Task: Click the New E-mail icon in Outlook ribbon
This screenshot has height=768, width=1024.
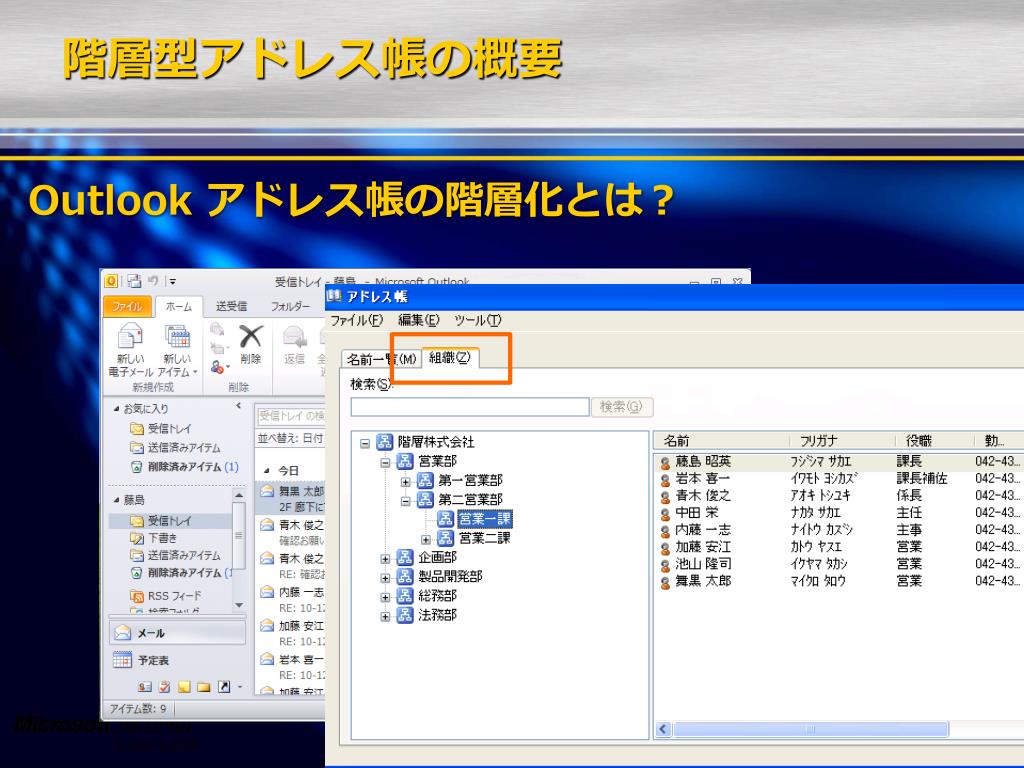Action: tap(130, 337)
